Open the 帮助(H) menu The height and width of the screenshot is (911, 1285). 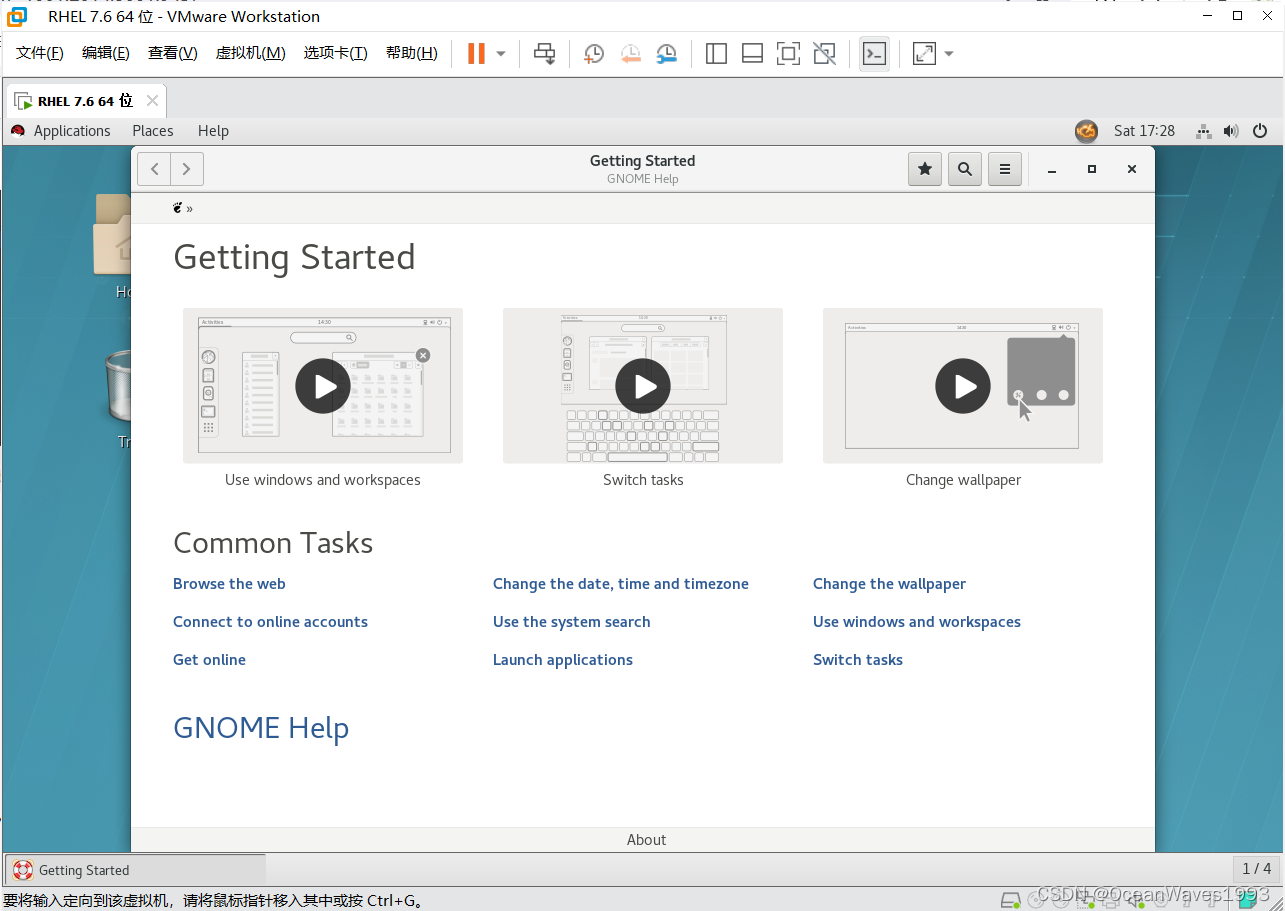point(412,53)
